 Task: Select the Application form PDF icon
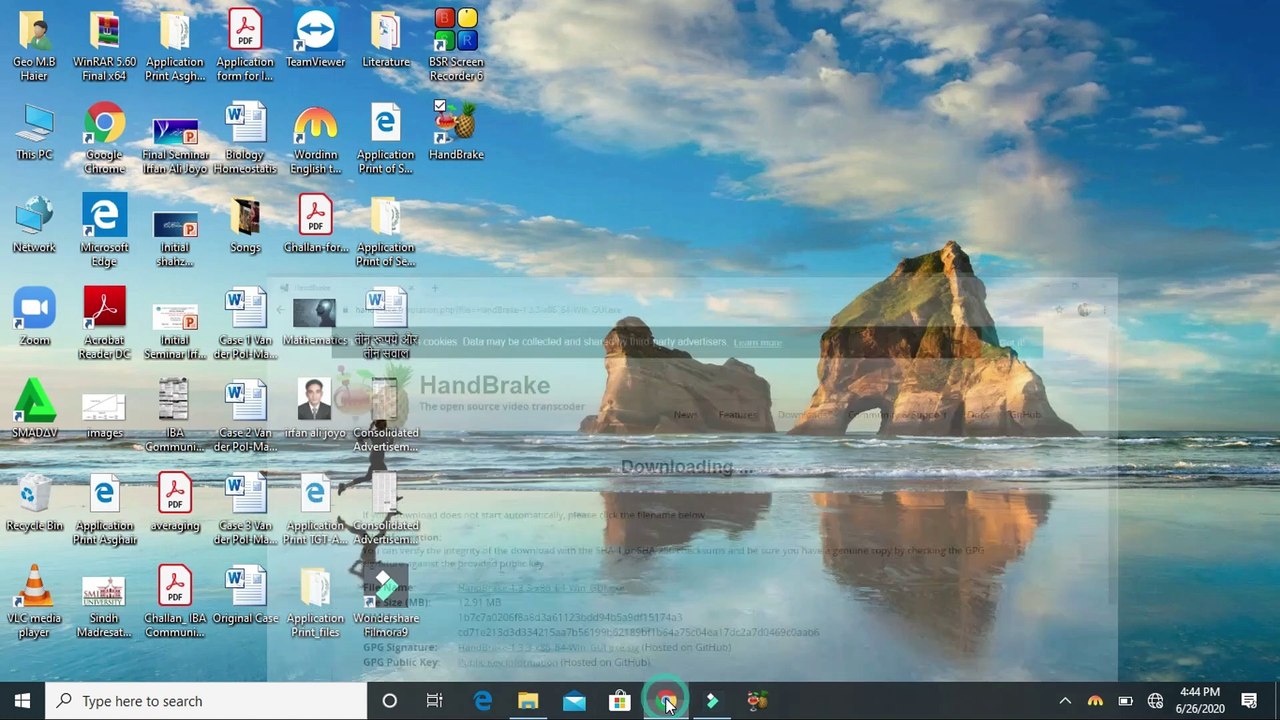(245, 46)
